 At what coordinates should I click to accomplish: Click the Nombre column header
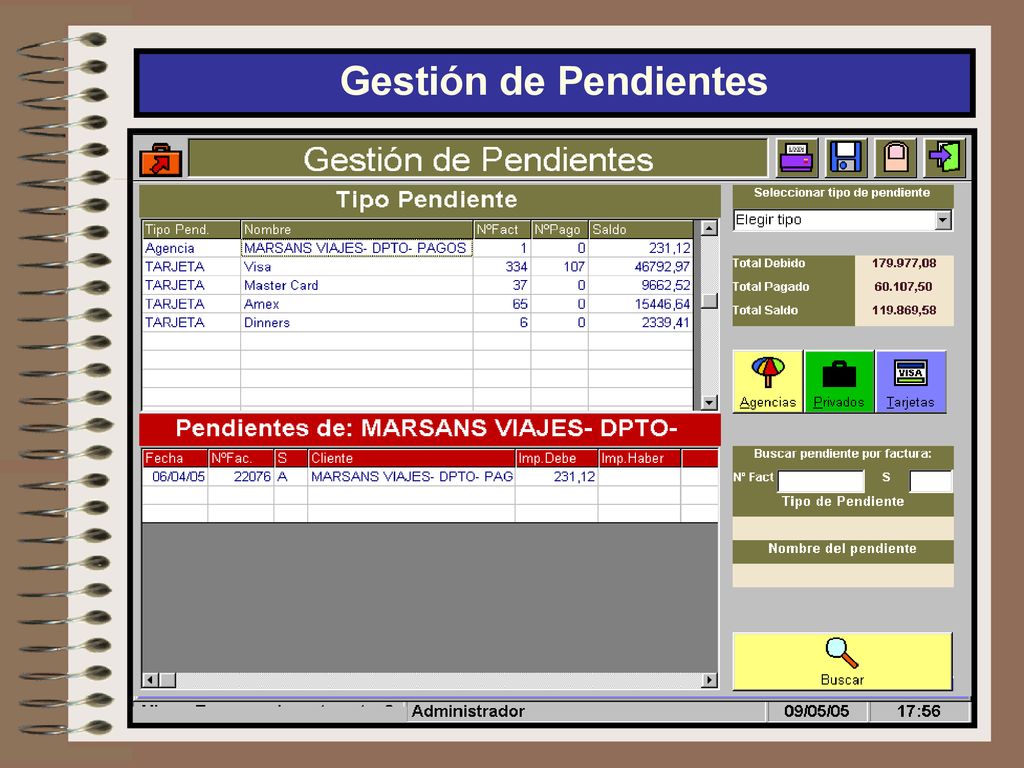coord(357,230)
